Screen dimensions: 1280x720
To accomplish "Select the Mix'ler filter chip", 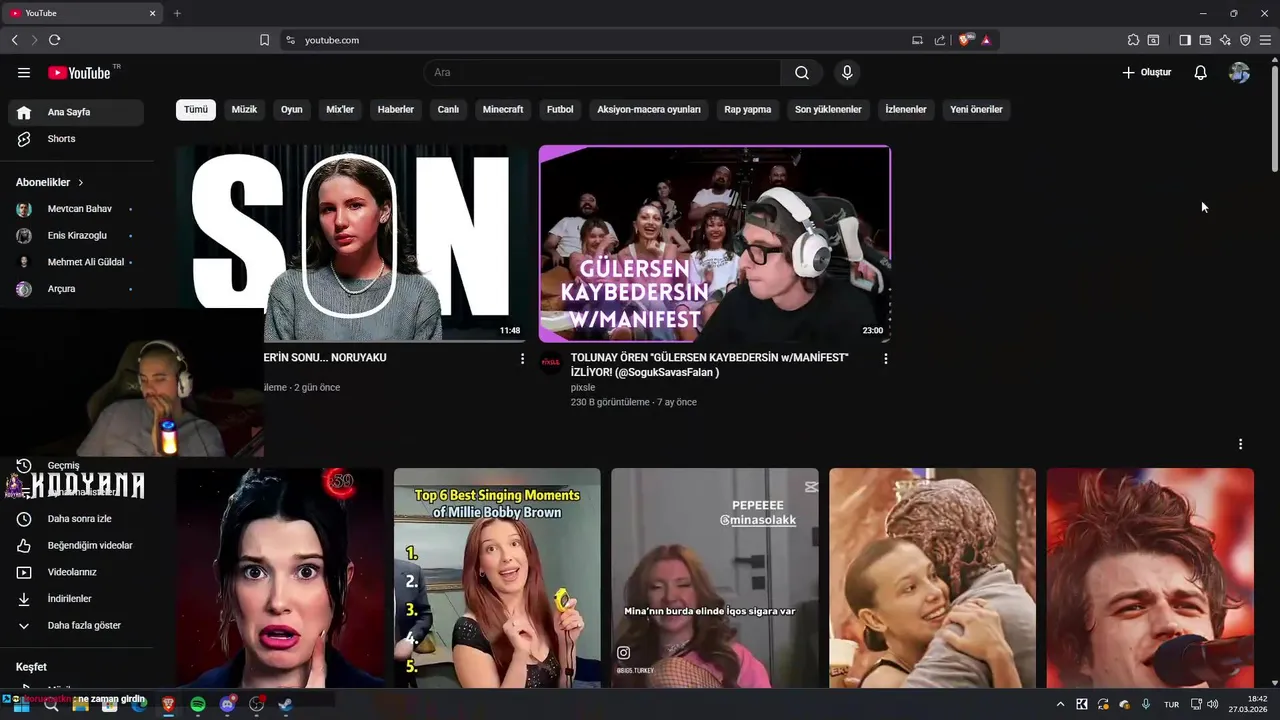I will 340,110.
